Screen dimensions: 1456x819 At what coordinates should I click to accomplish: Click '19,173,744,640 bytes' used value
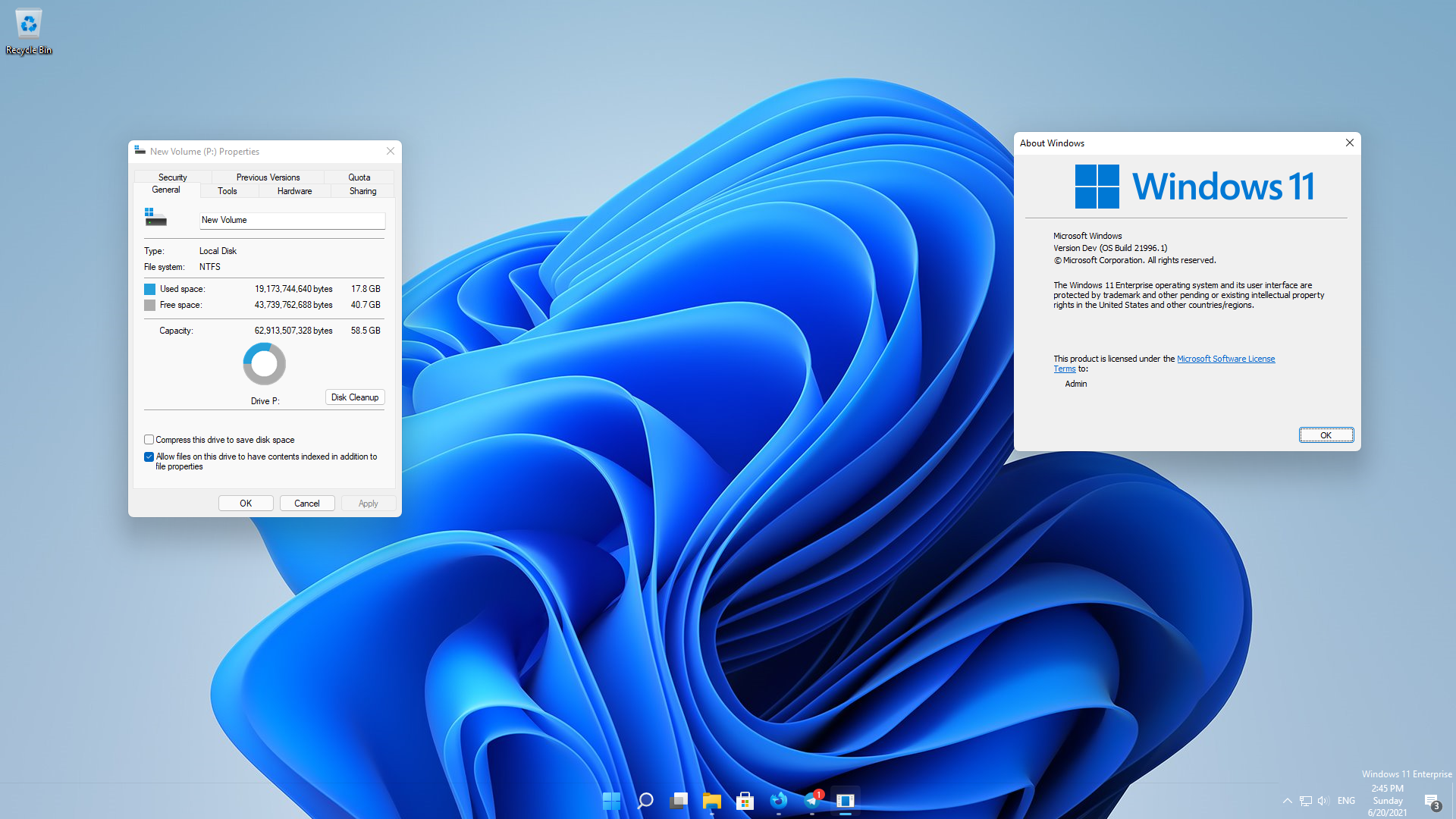click(293, 289)
